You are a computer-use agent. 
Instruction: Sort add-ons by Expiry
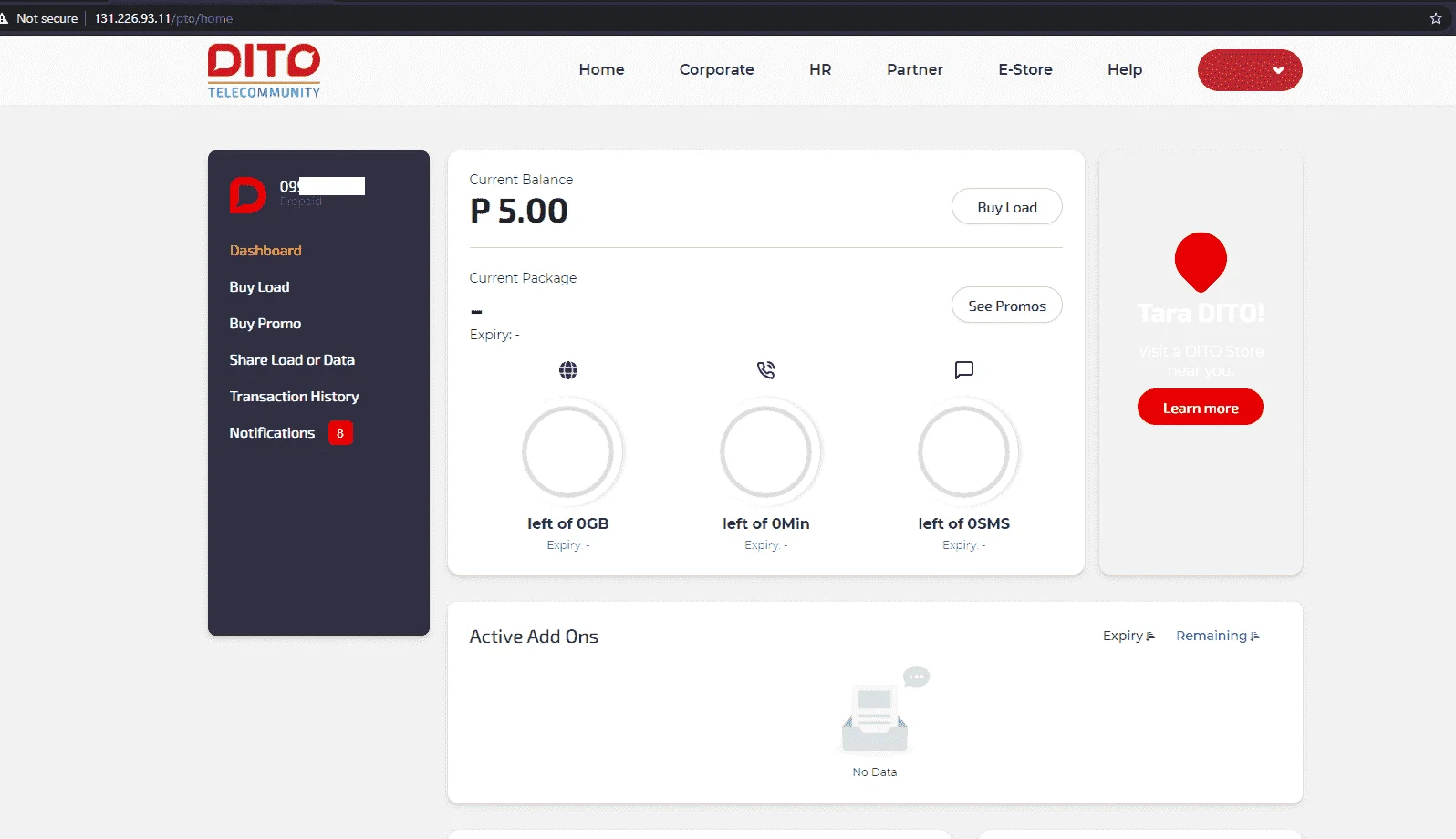point(1128,636)
